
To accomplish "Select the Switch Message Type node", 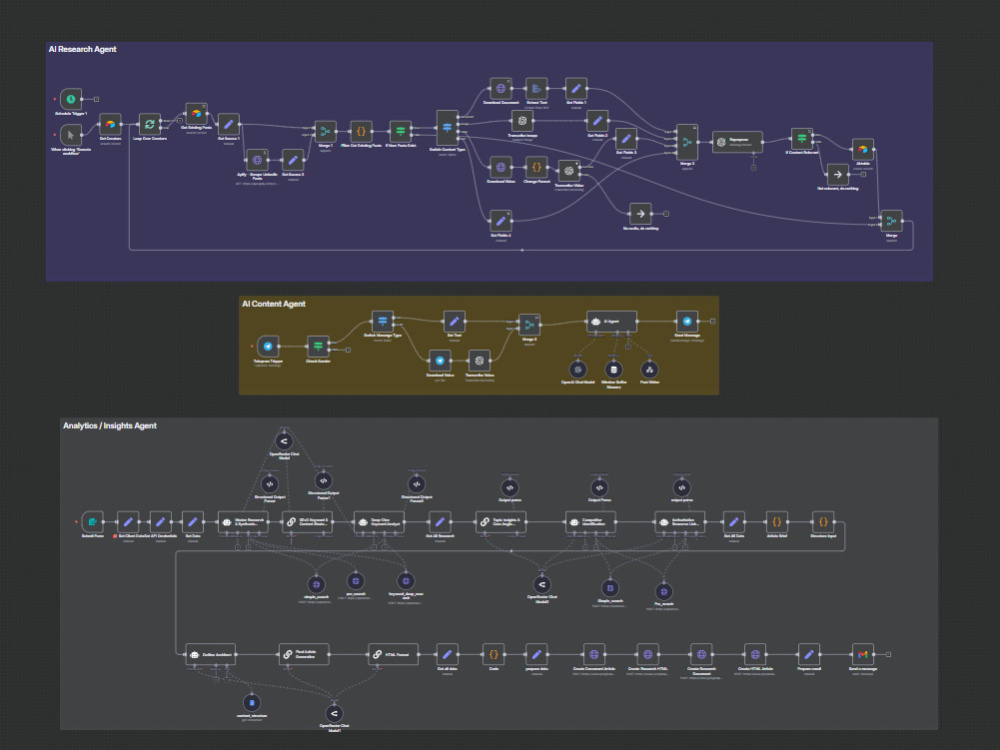I will (x=383, y=321).
